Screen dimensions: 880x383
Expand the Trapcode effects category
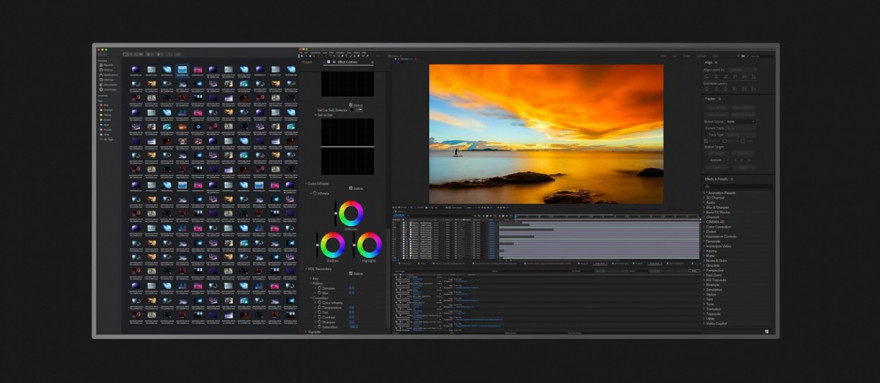click(x=704, y=313)
